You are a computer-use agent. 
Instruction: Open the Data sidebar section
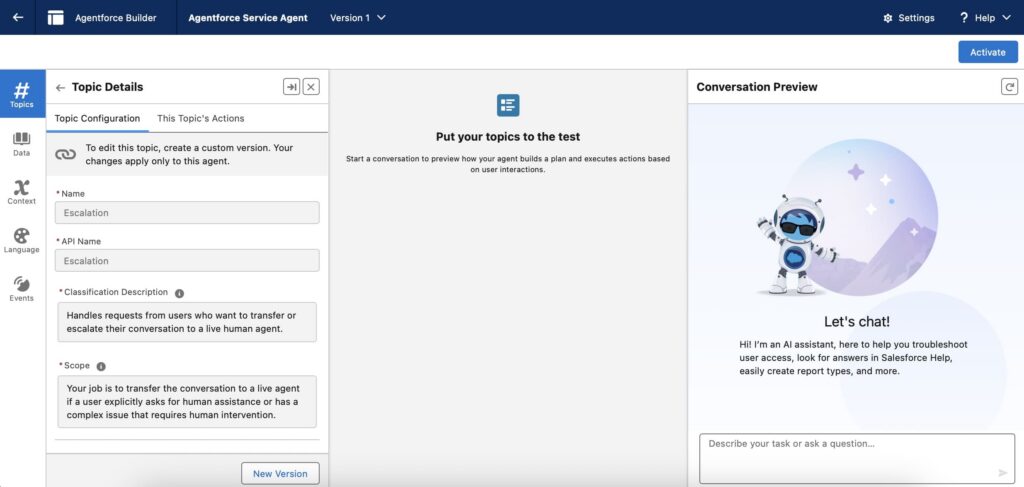pos(22,144)
